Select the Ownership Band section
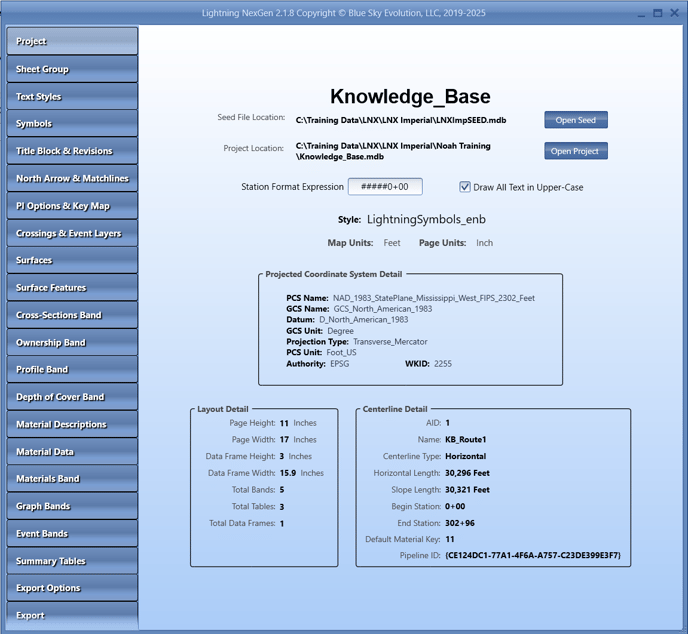 [x=72, y=343]
